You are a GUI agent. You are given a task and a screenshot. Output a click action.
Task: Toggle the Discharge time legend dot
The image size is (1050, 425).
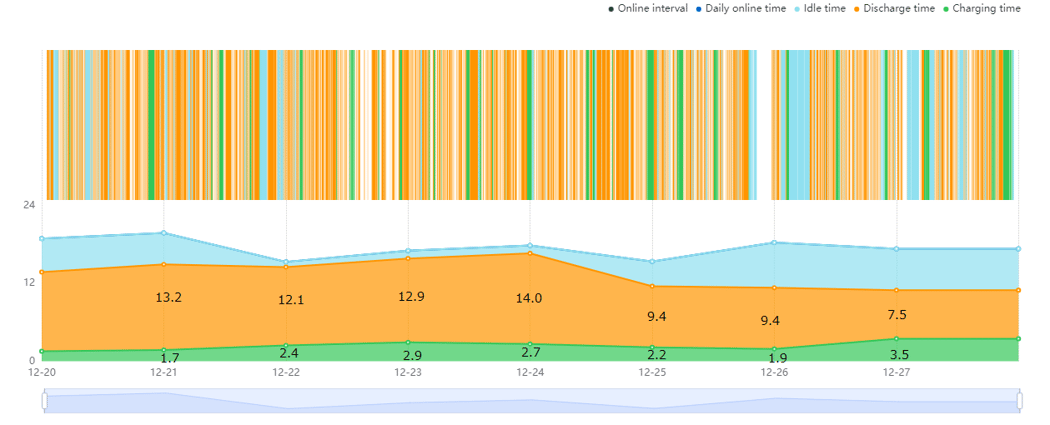coord(857,9)
